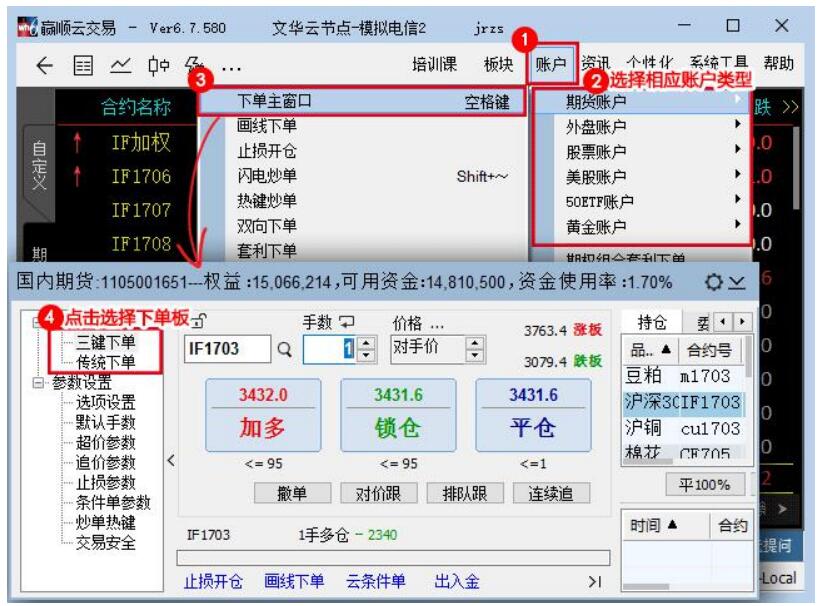
Task: Click the jump-to-end icon beside 出入金
Action: click(x=594, y=581)
